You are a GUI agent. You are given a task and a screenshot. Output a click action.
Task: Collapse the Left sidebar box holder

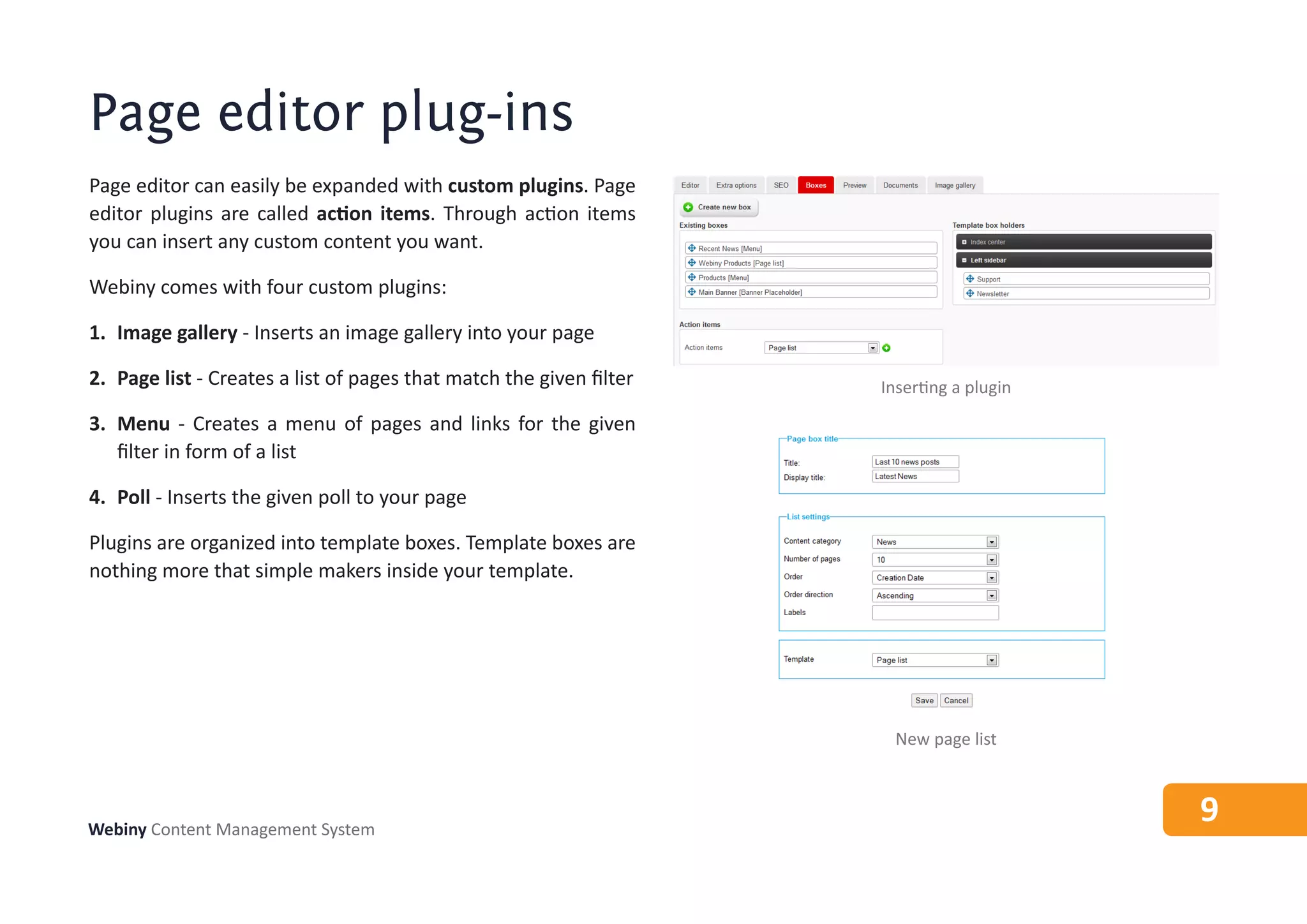[x=964, y=260]
